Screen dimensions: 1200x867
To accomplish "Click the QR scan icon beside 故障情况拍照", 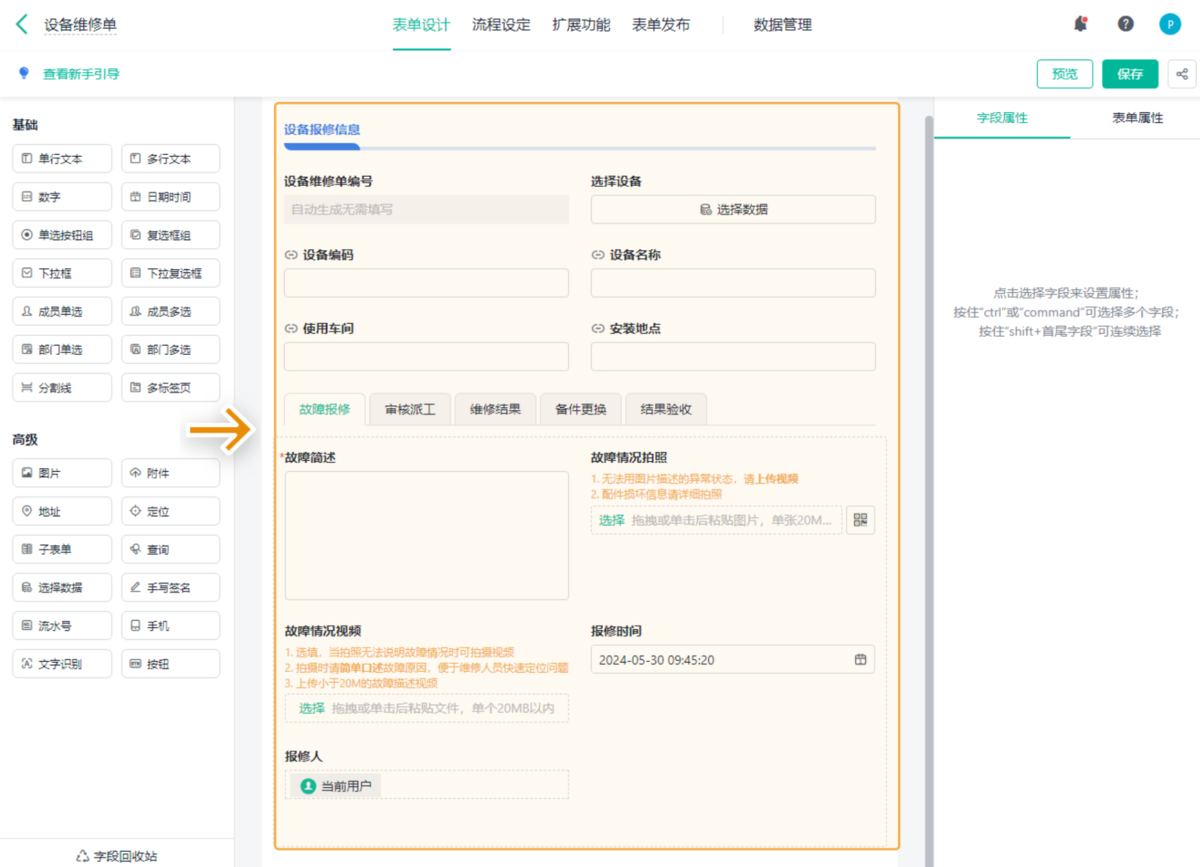I will point(860,520).
